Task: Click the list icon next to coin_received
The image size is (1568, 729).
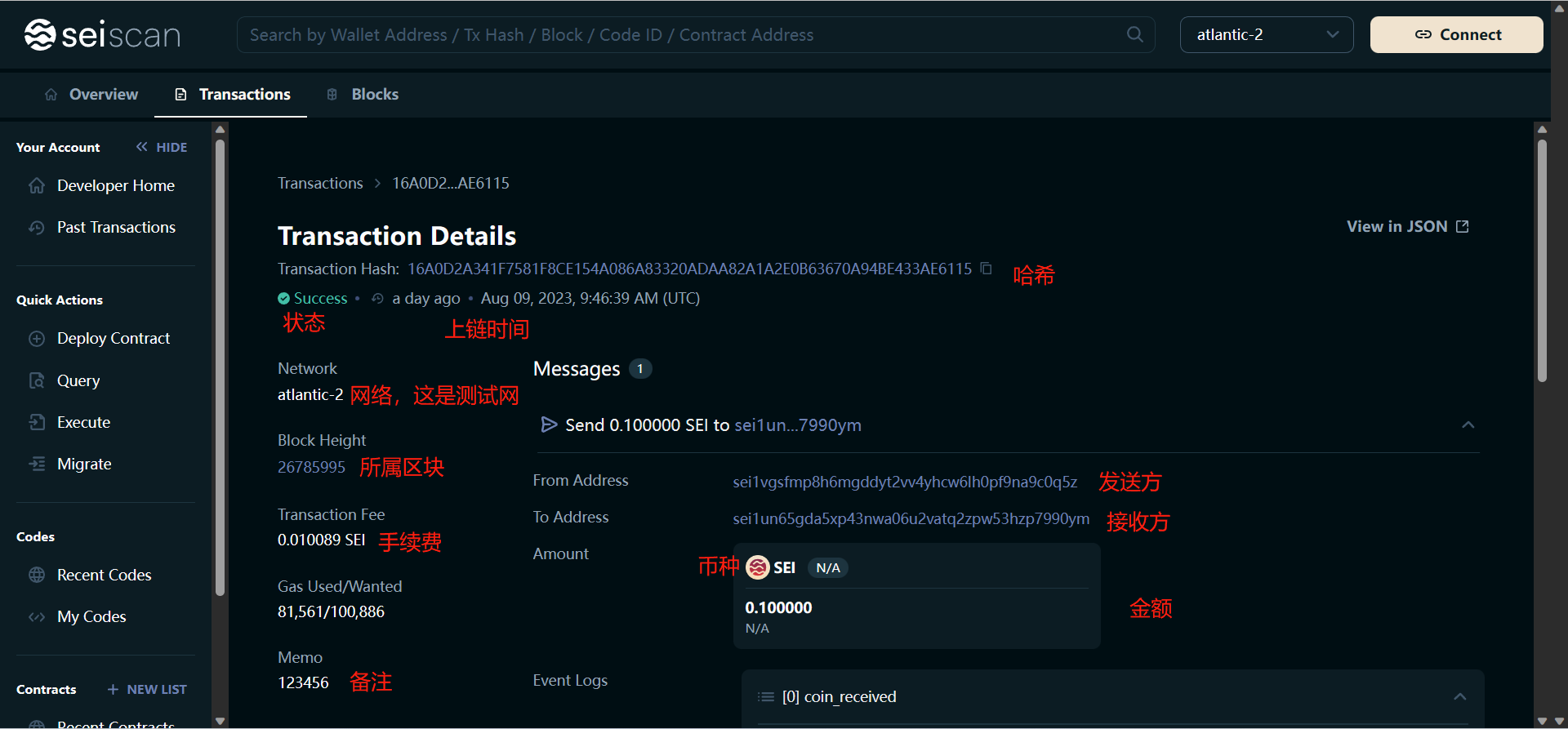Action: tap(765, 696)
